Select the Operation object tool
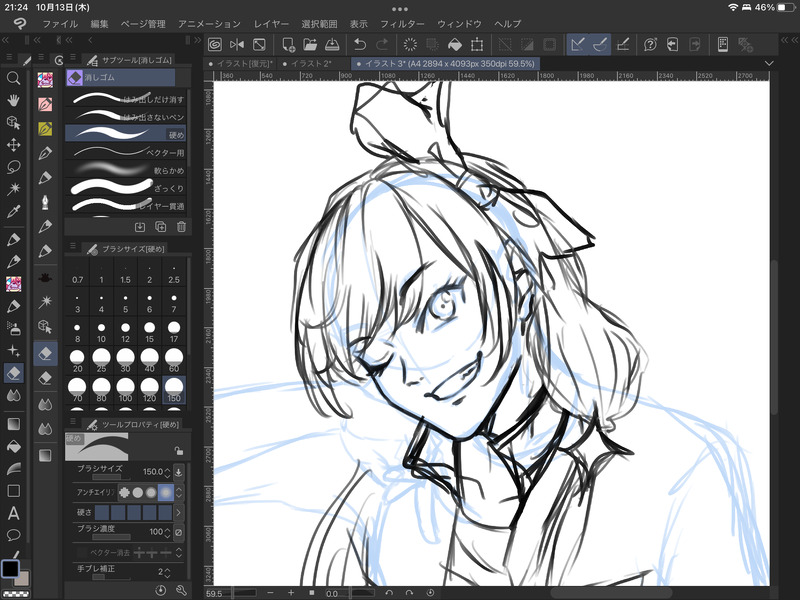The image size is (800, 600). click(13, 122)
